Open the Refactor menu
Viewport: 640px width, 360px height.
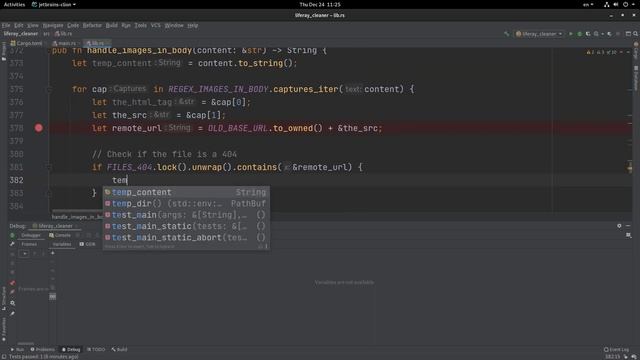click(92, 25)
